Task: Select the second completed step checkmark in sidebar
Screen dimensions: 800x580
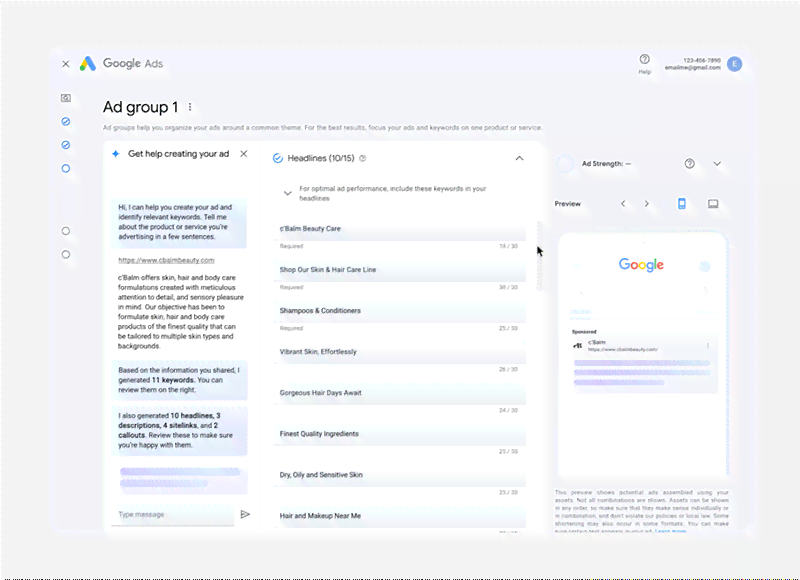Action: coord(66,145)
